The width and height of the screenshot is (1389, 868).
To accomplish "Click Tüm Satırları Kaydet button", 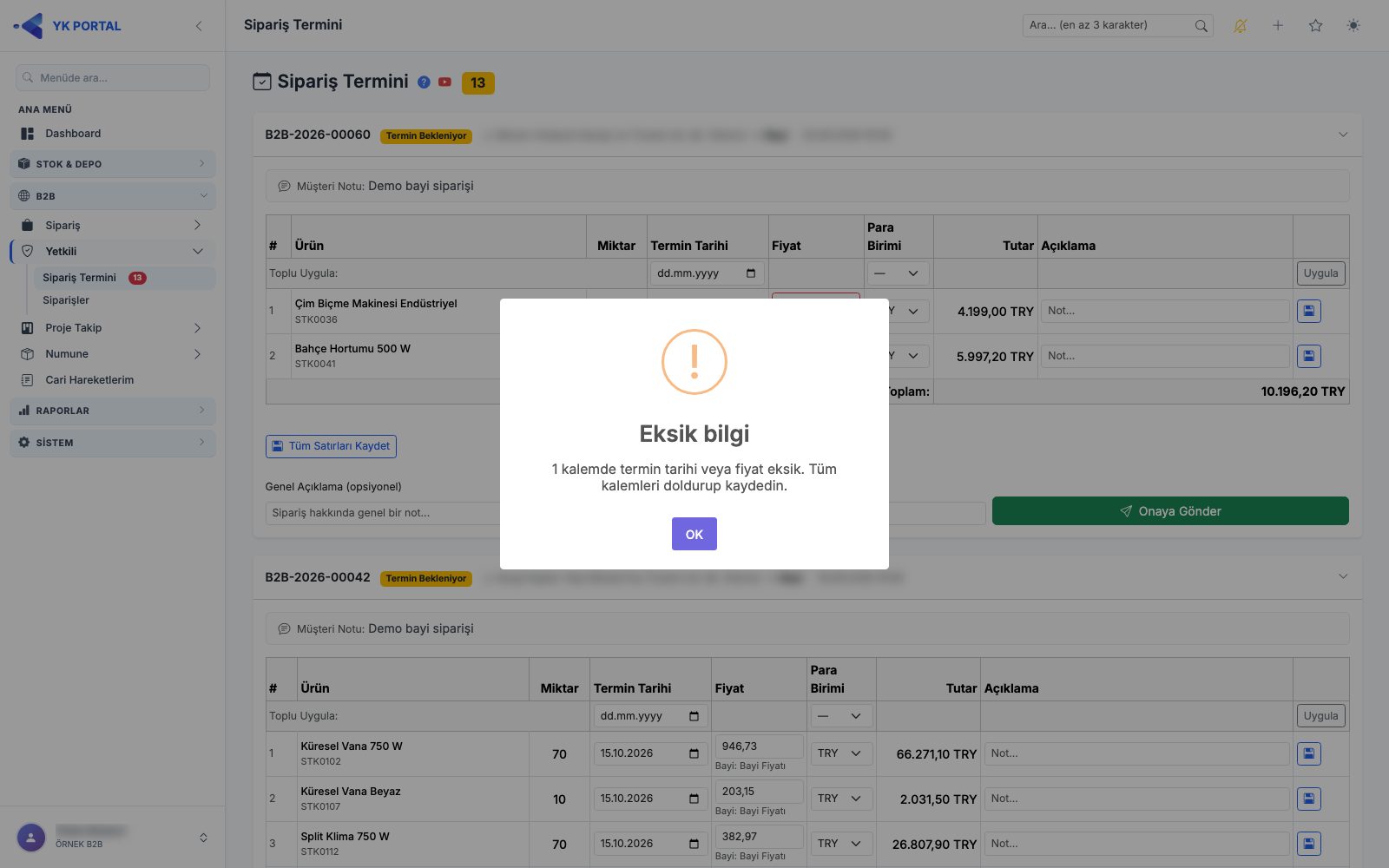I will [331, 446].
